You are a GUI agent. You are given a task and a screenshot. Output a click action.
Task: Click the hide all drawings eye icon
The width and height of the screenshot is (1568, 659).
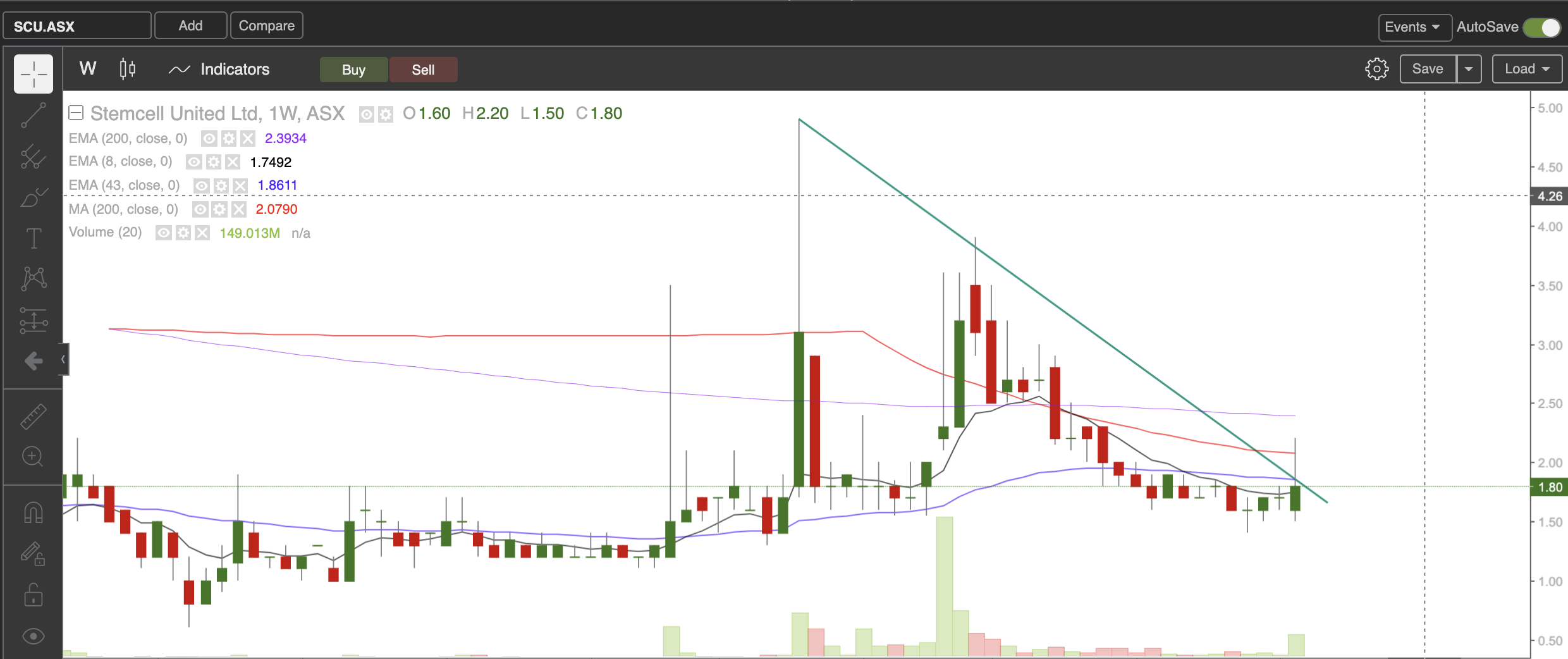click(x=34, y=636)
